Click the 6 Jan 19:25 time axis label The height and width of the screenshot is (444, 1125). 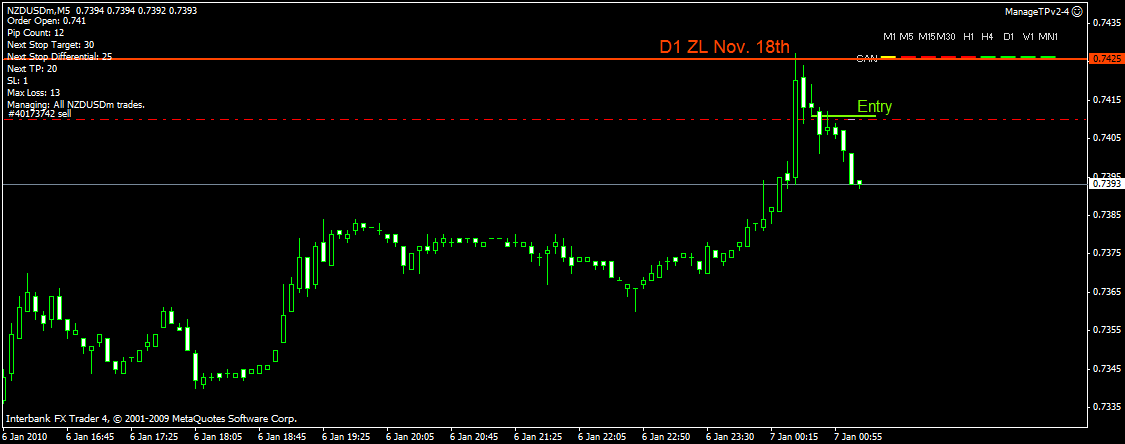[x=346, y=435]
